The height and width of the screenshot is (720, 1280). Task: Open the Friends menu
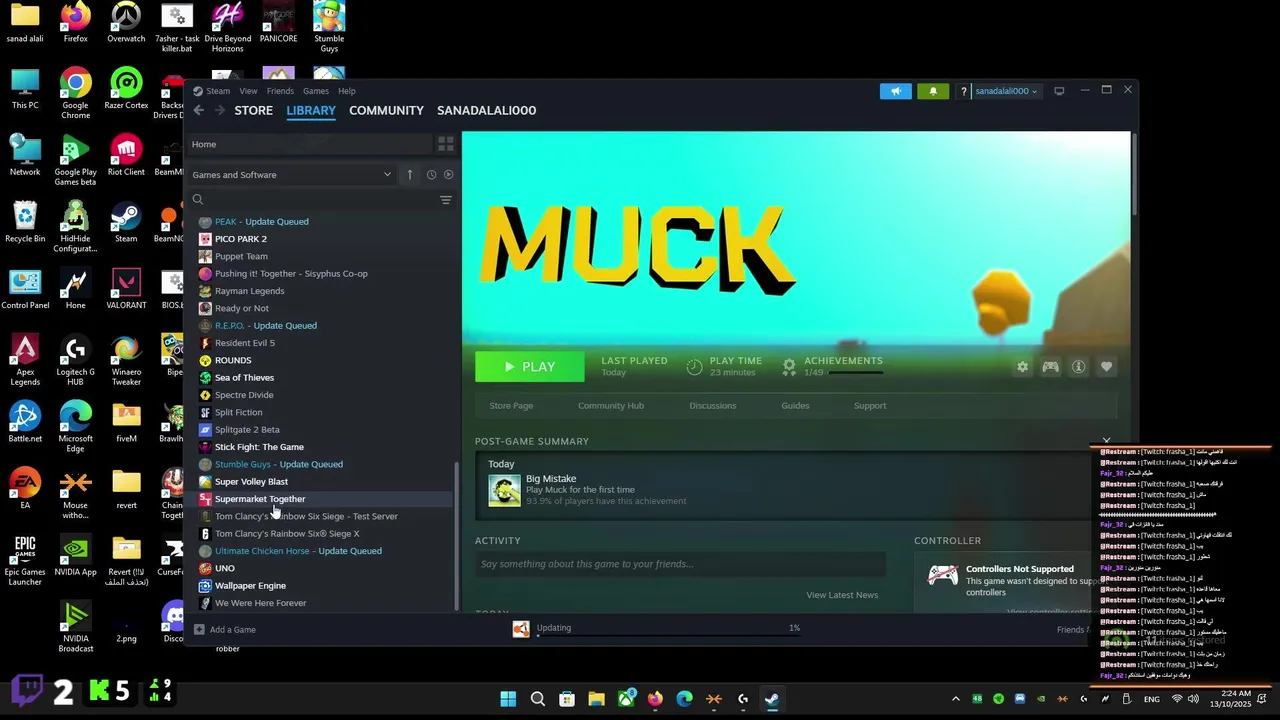(x=280, y=91)
